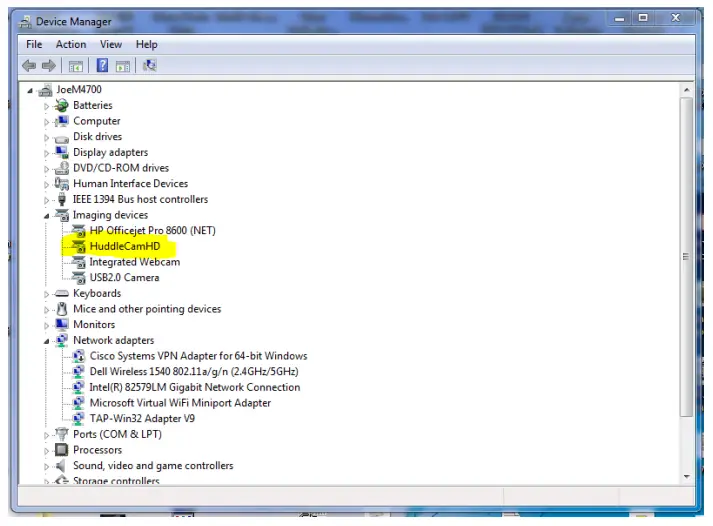Click the Sound, video and game controllers icon
Image resolution: width=713 pixels, height=526 pixels.
60,466
